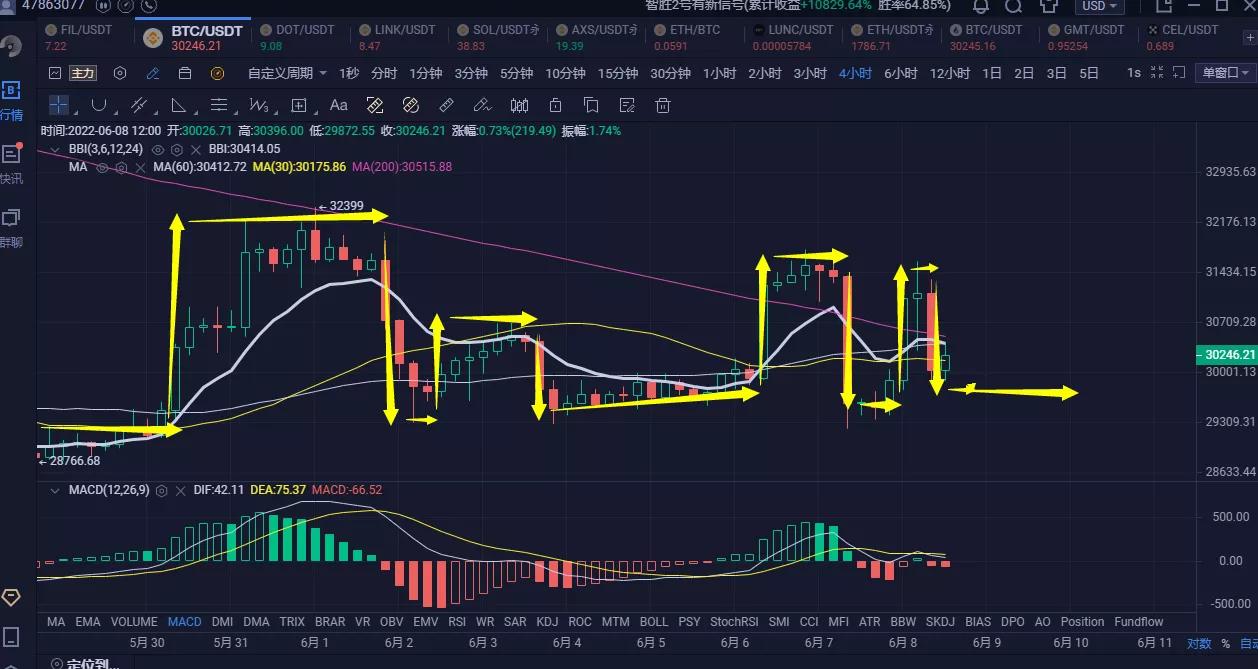Select the 15分钟 interval button

point(618,73)
